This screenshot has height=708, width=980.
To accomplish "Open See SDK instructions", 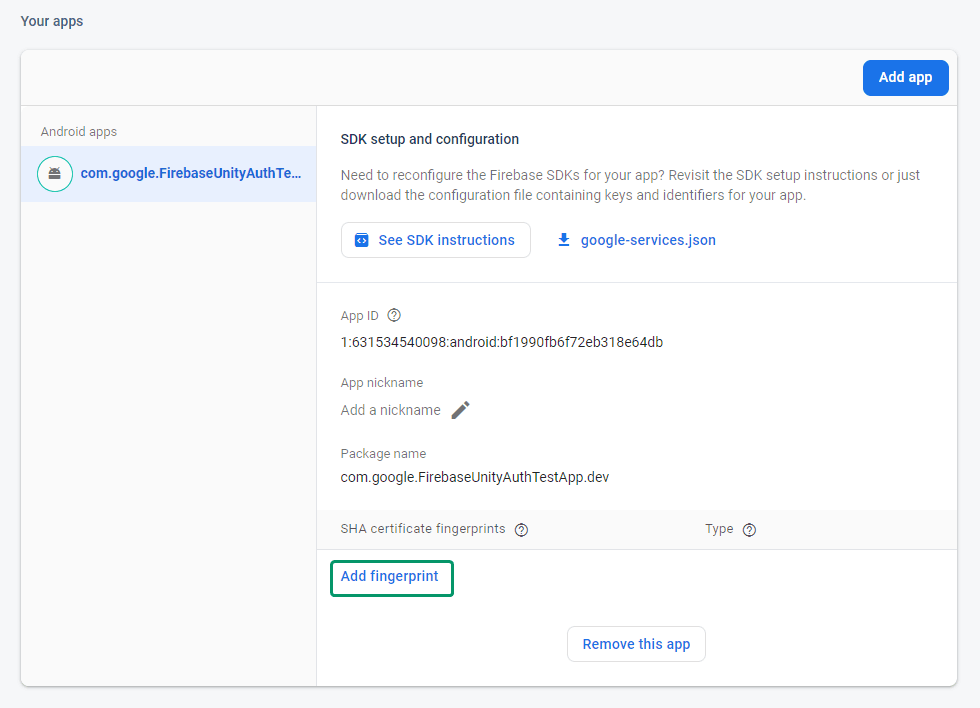I will pos(435,240).
